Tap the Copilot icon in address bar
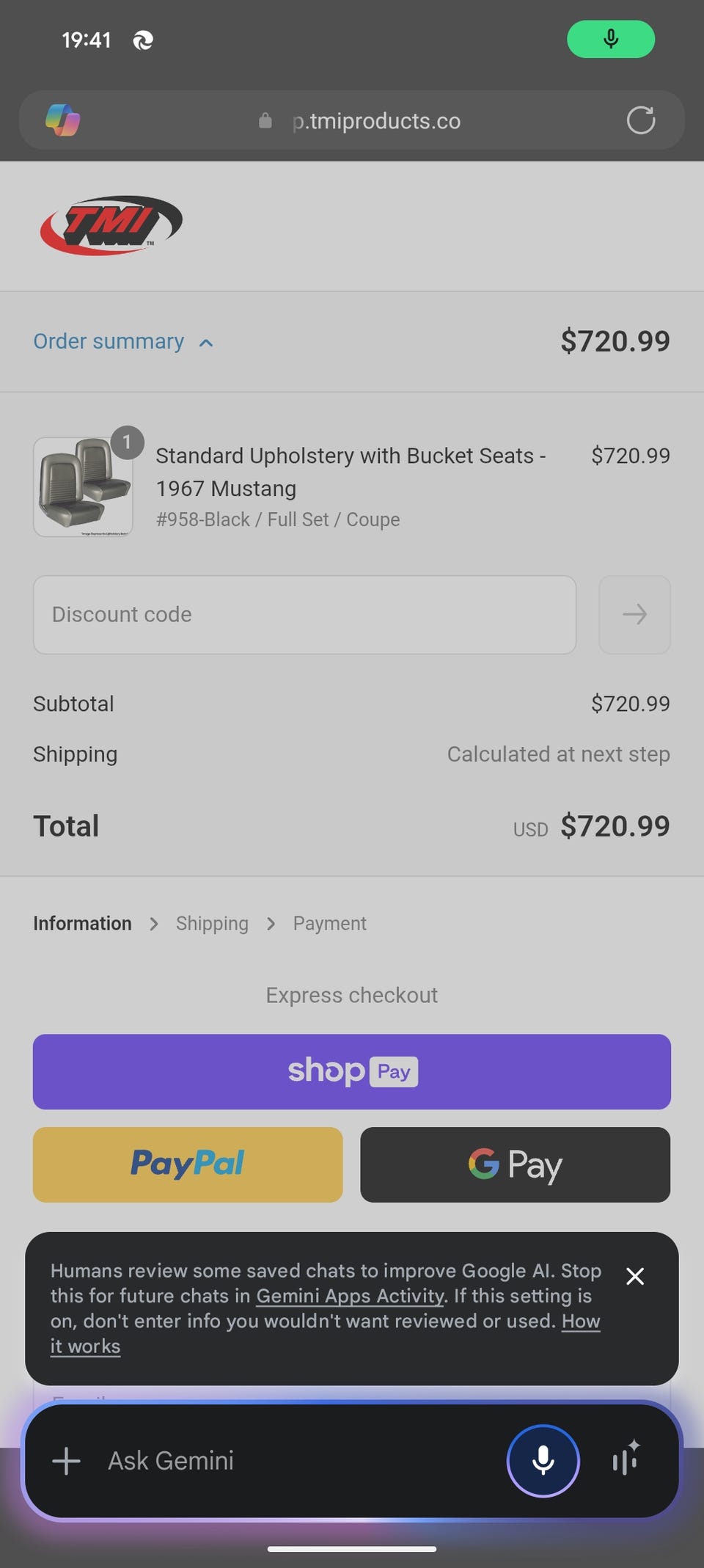 [x=63, y=120]
